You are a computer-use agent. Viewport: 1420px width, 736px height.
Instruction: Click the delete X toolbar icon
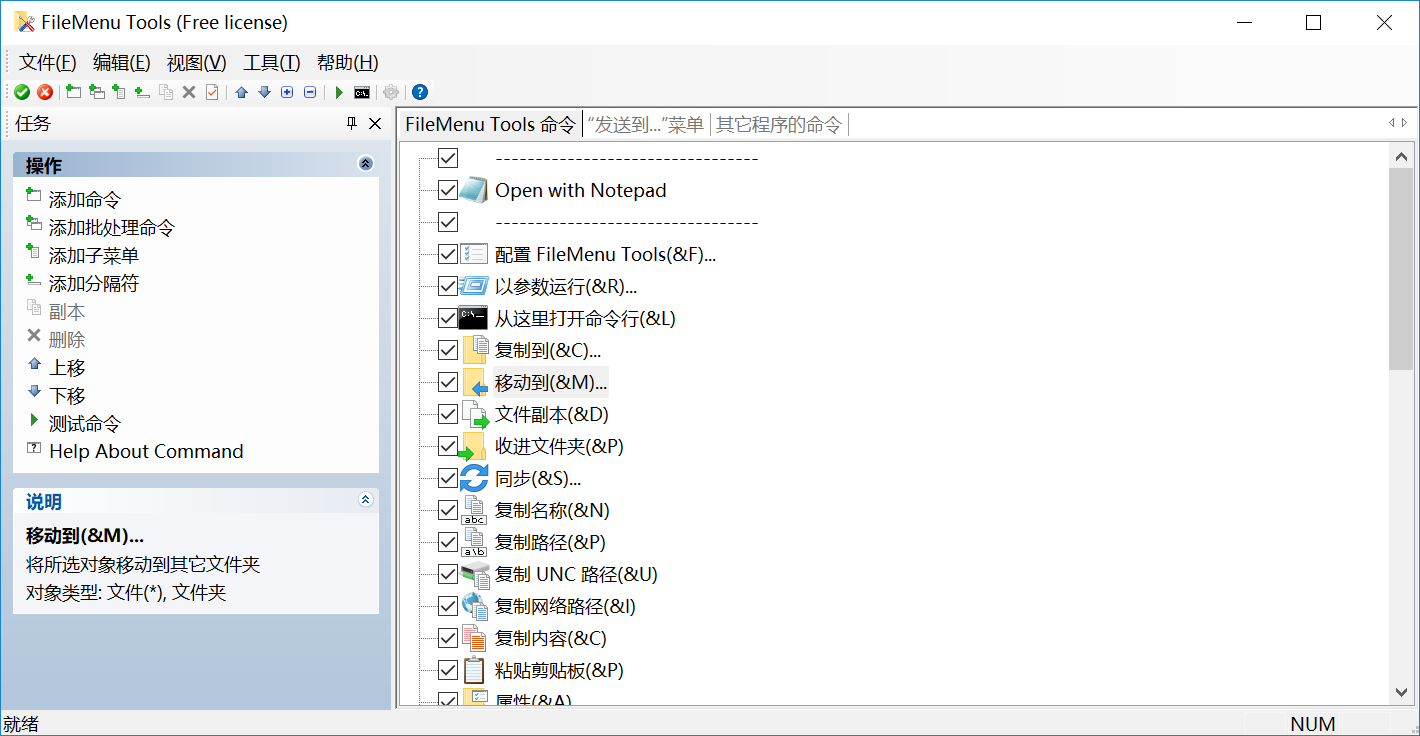(188, 92)
